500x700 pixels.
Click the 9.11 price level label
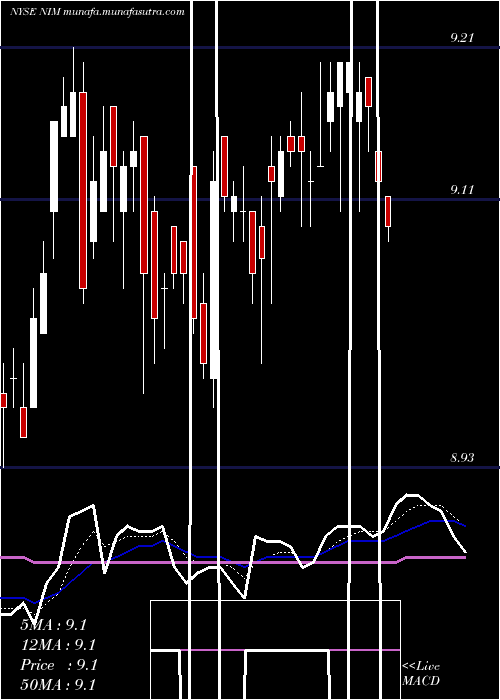(461, 190)
